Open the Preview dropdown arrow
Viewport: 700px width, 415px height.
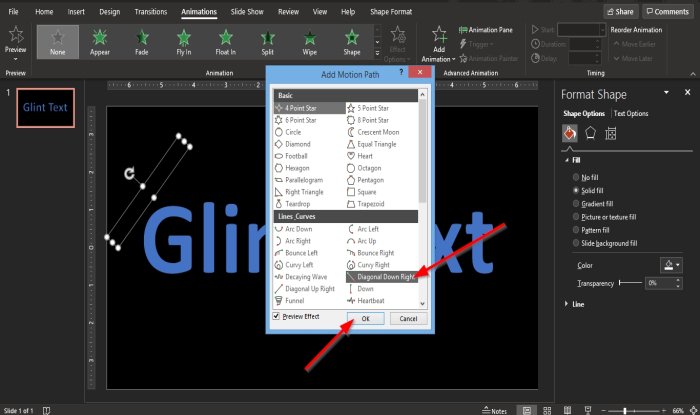(x=16, y=59)
